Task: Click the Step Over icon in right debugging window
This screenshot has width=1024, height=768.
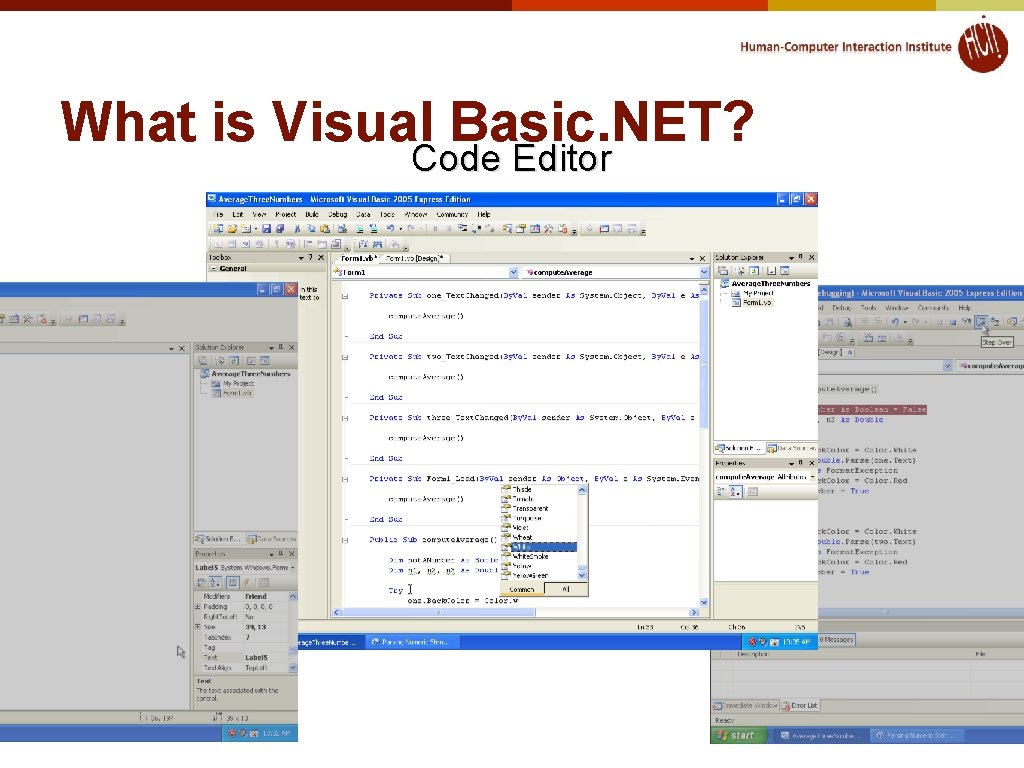Action: coord(980,321)
